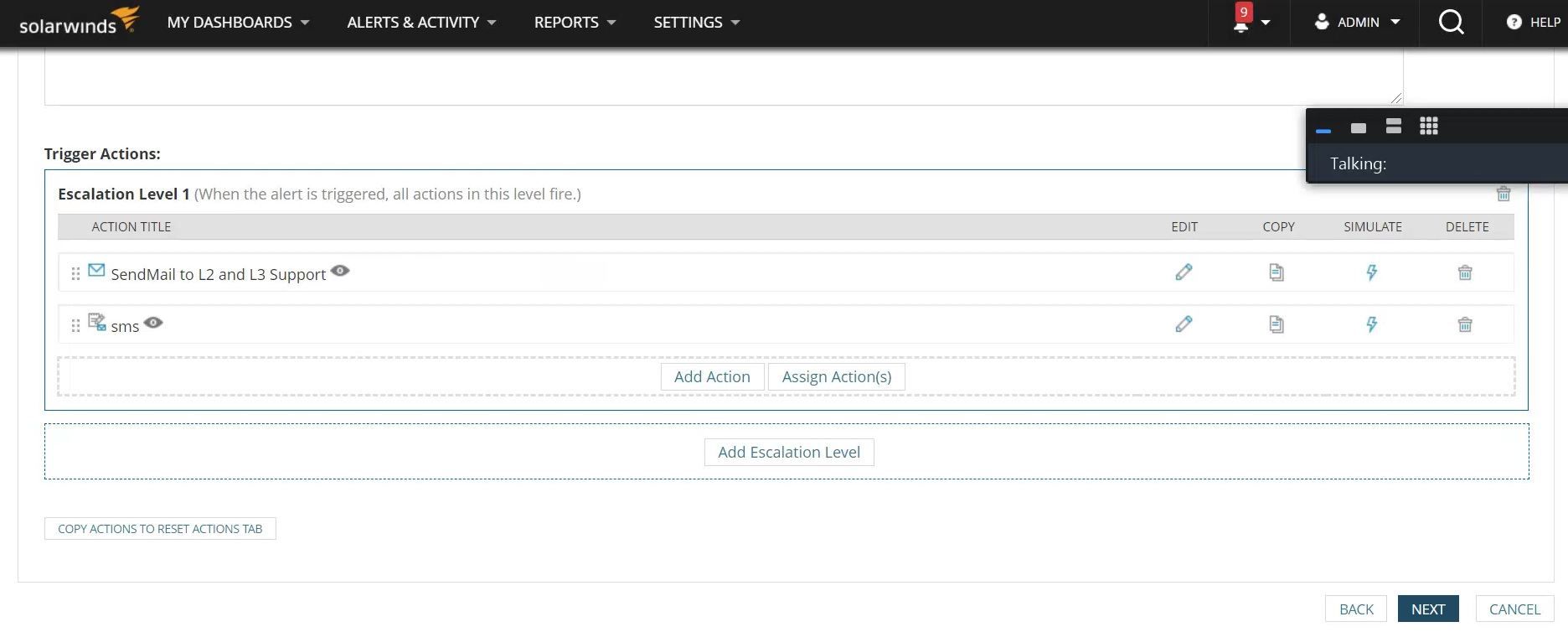Click the SolarWinds logo

(x=79, y=21)
